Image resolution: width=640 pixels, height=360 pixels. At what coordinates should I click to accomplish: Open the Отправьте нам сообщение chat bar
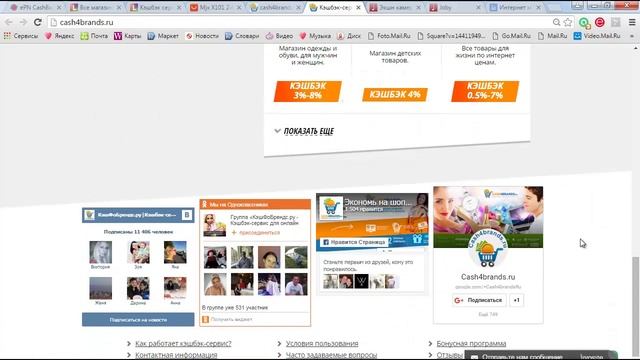(x=541, y=356)
